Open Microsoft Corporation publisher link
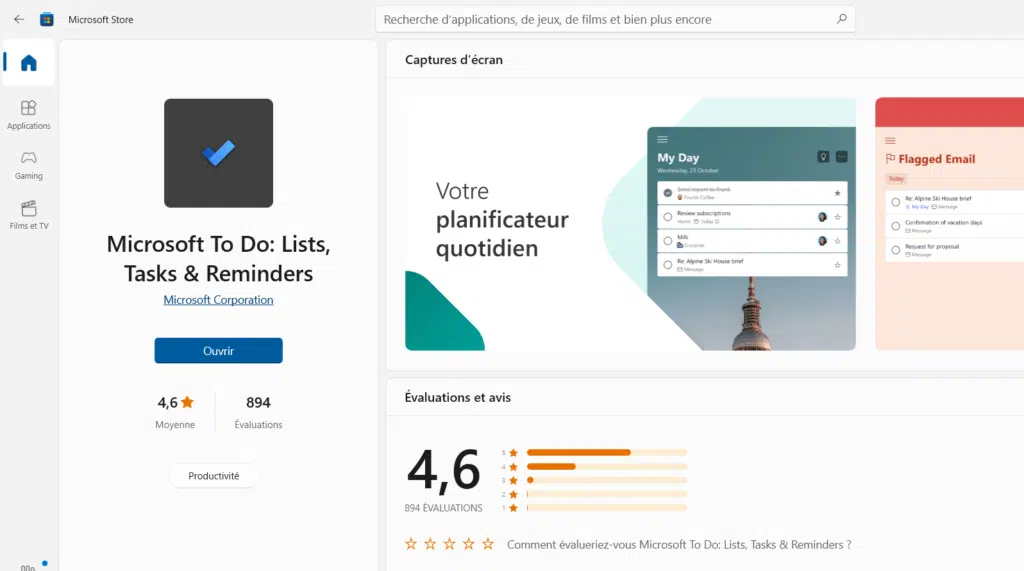 (218, 300)
